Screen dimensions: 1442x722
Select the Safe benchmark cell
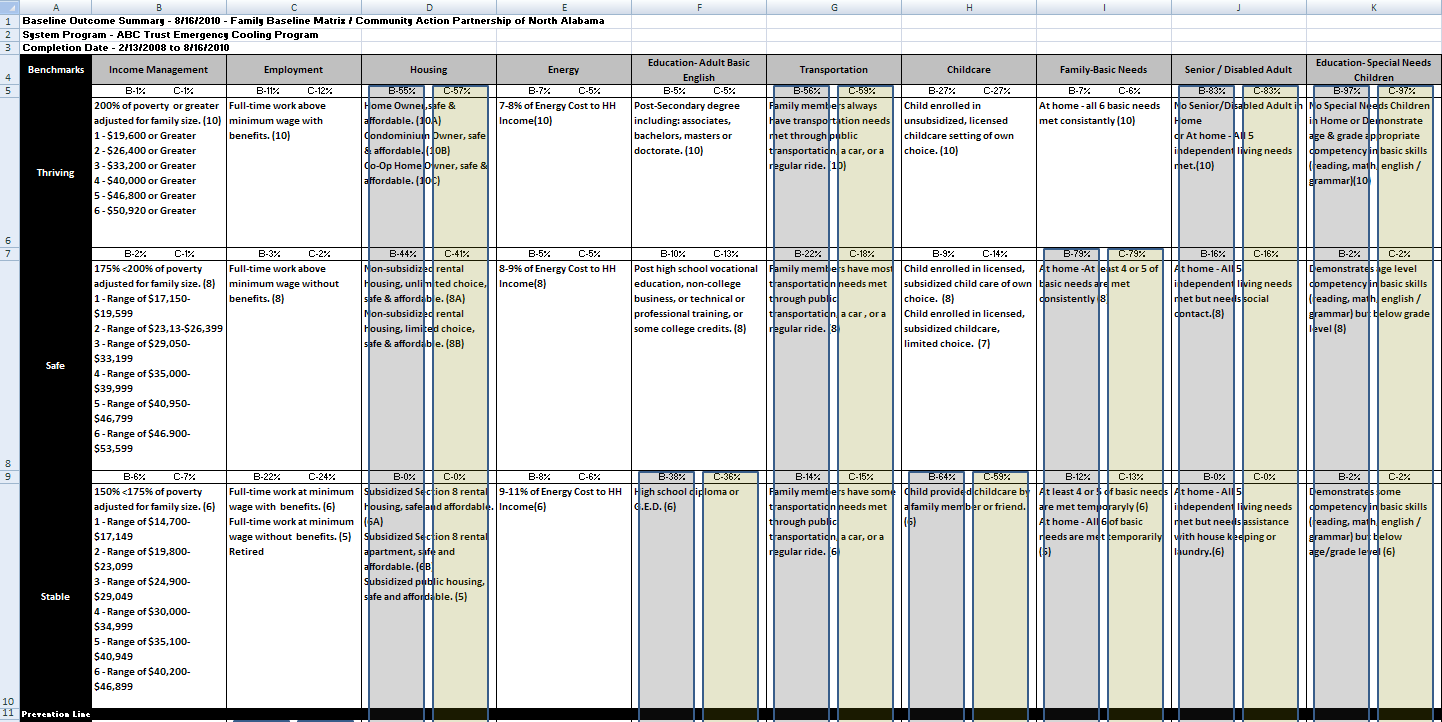click(55, 366)
